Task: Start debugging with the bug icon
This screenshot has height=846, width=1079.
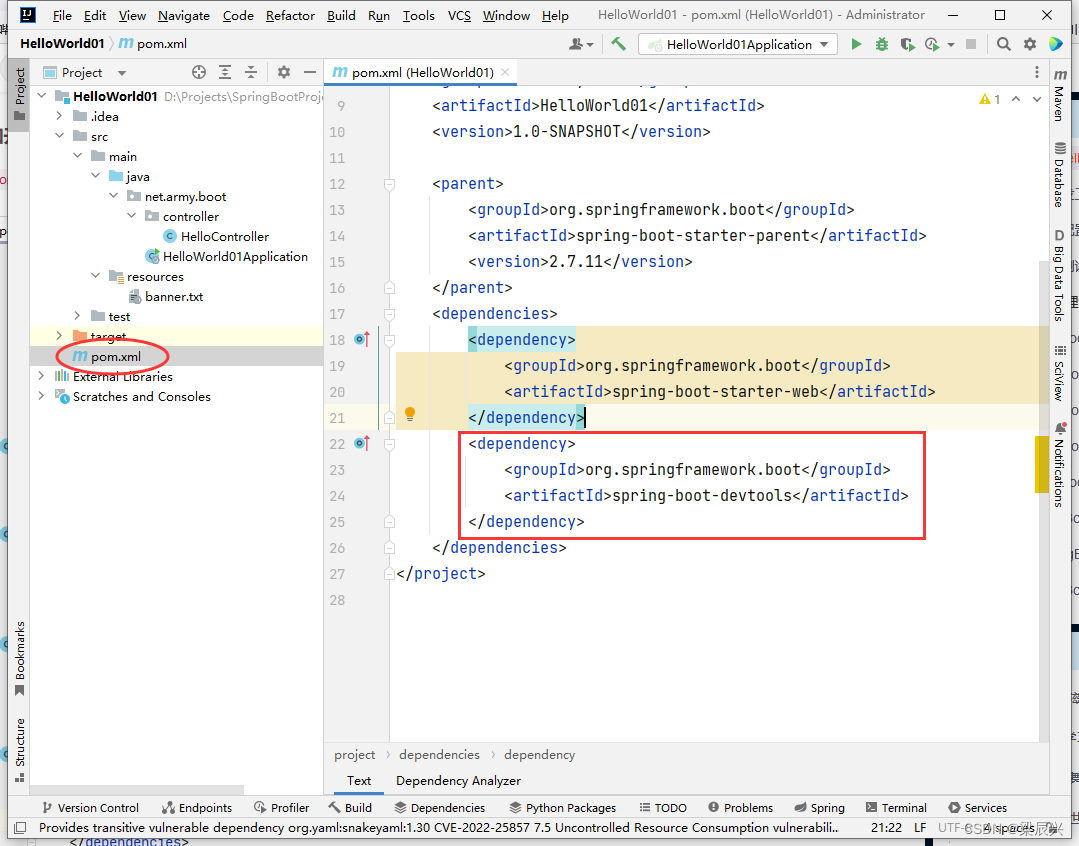Action: pyautogui.click(x=882, y=44)
